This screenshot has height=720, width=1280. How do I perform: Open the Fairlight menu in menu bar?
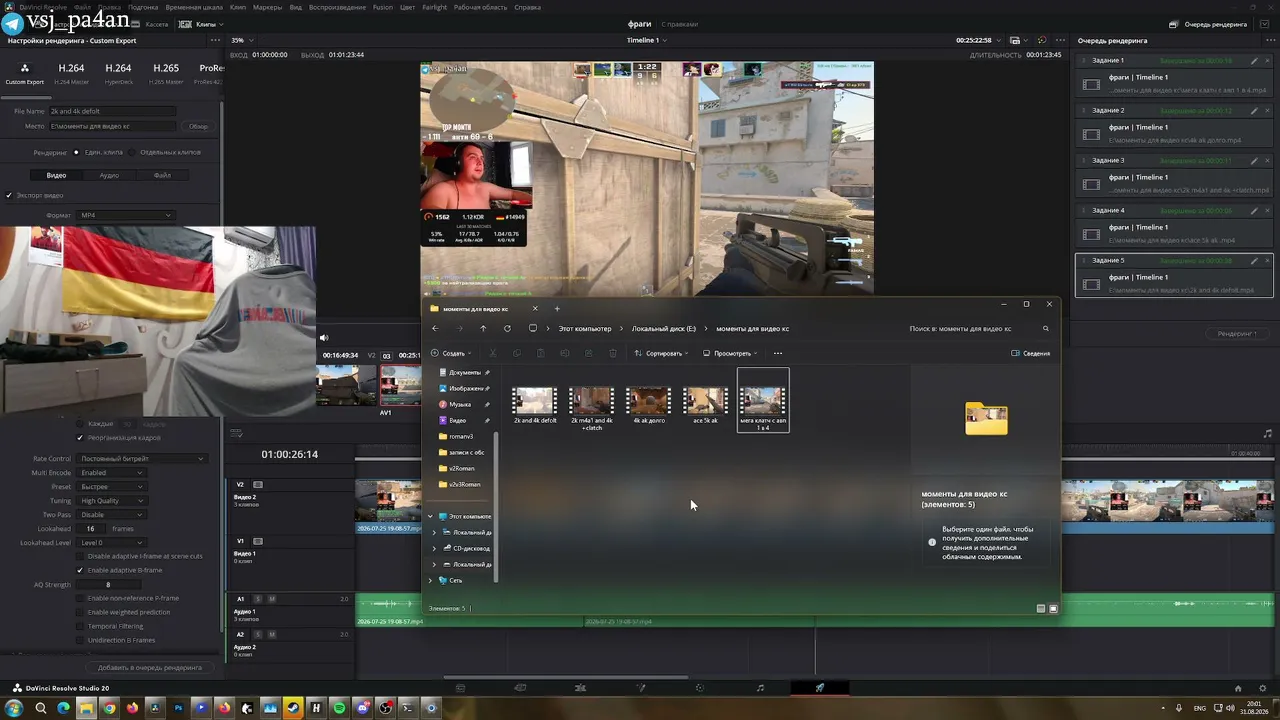434,7
